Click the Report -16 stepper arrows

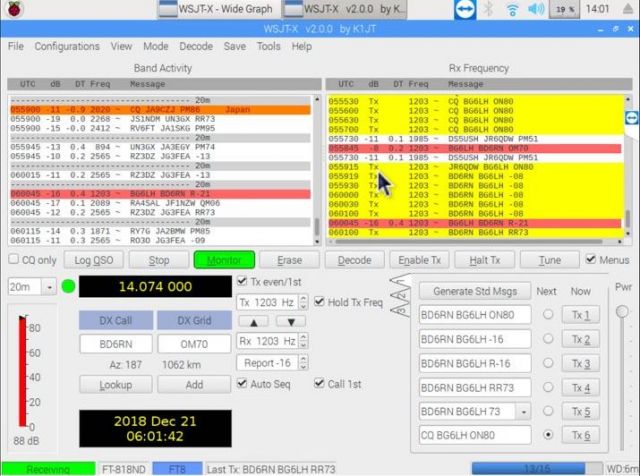(x=303, y=363)
